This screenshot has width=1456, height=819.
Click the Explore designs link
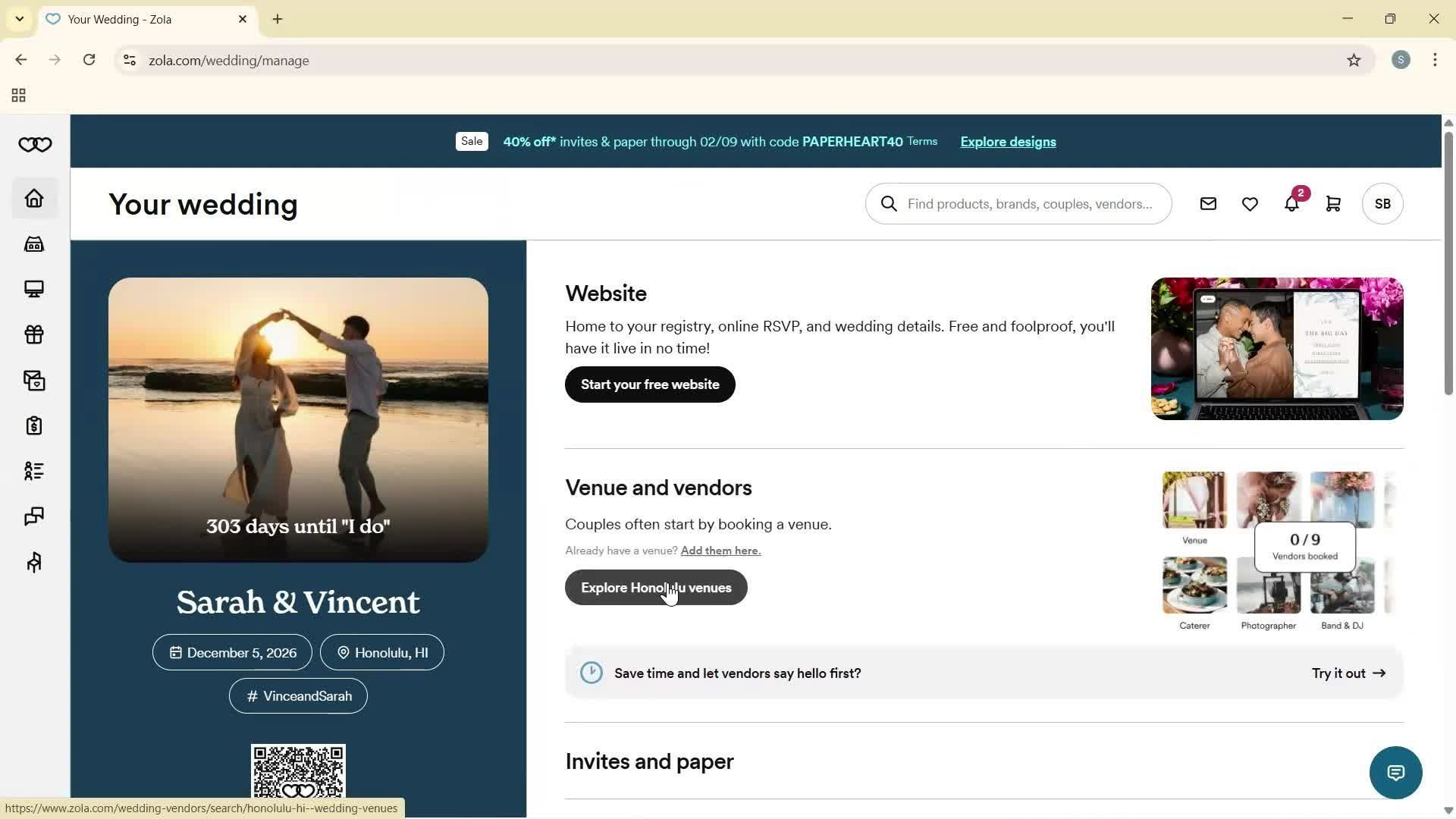tap(1008, 142)
